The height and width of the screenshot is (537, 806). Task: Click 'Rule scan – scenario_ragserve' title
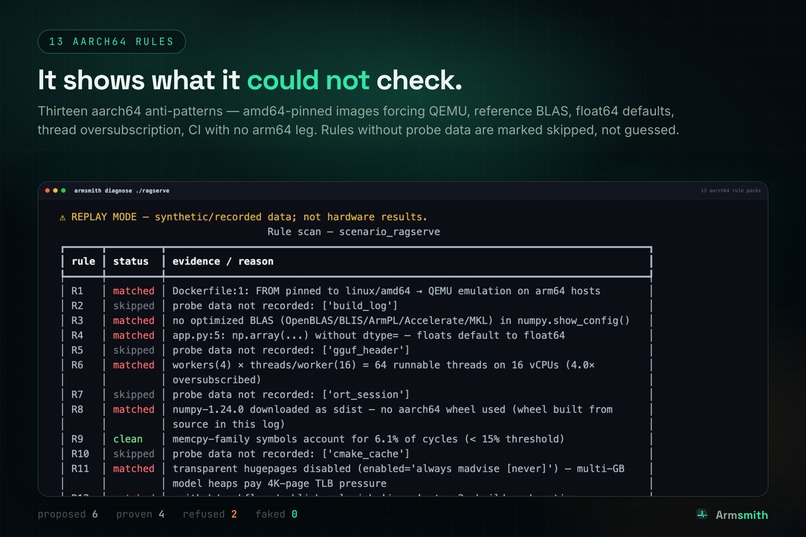click(354, 232)
